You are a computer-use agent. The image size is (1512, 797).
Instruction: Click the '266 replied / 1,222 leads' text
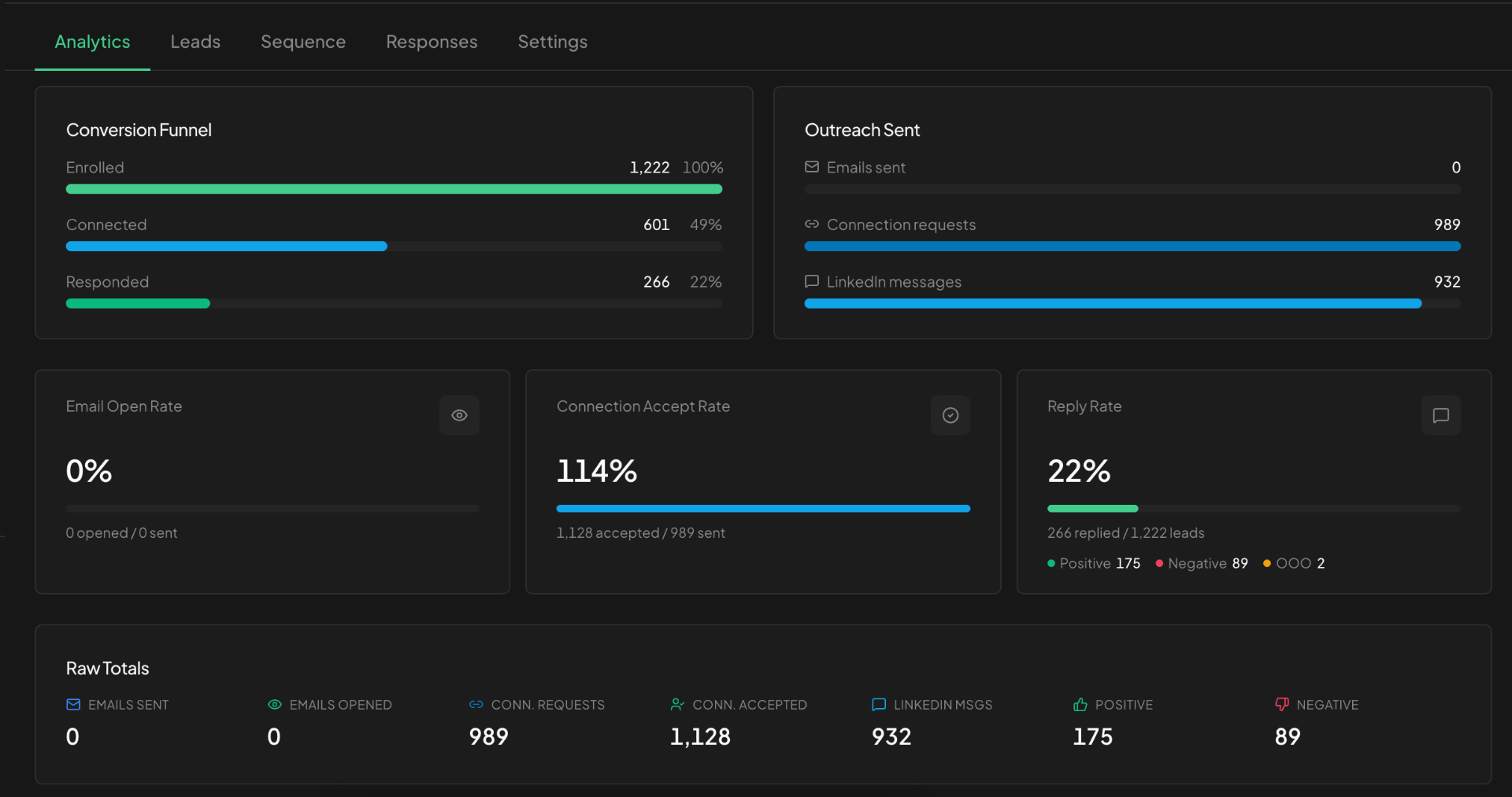(x=1126, y=533)
